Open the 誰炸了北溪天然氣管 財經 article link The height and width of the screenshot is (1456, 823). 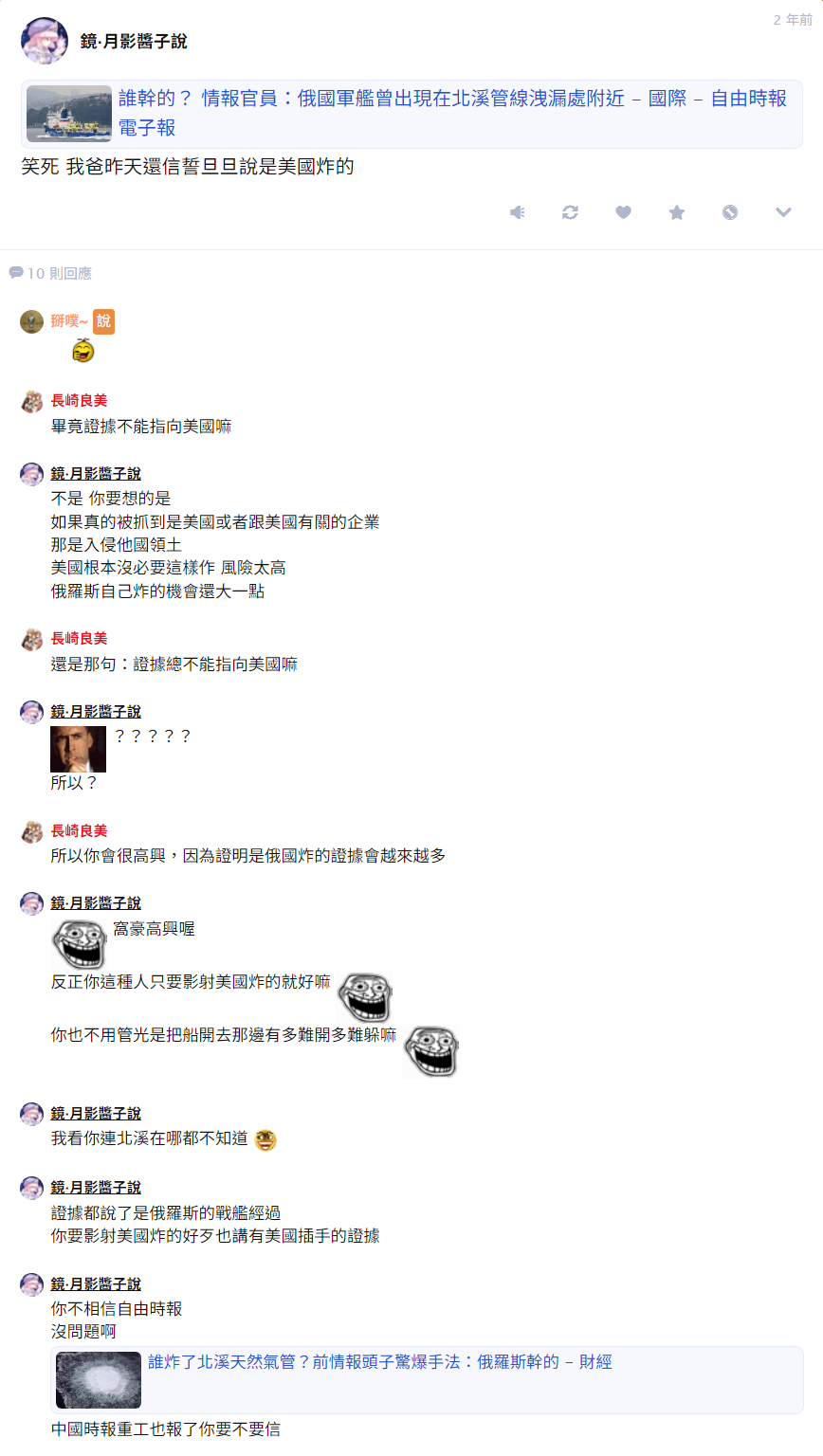[x=380, y=1362]
